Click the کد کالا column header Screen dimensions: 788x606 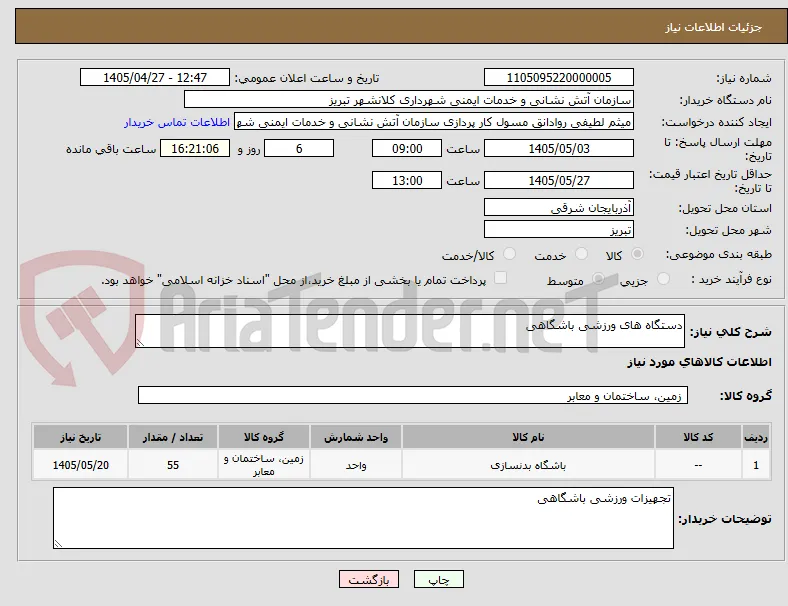click(698, 437)
